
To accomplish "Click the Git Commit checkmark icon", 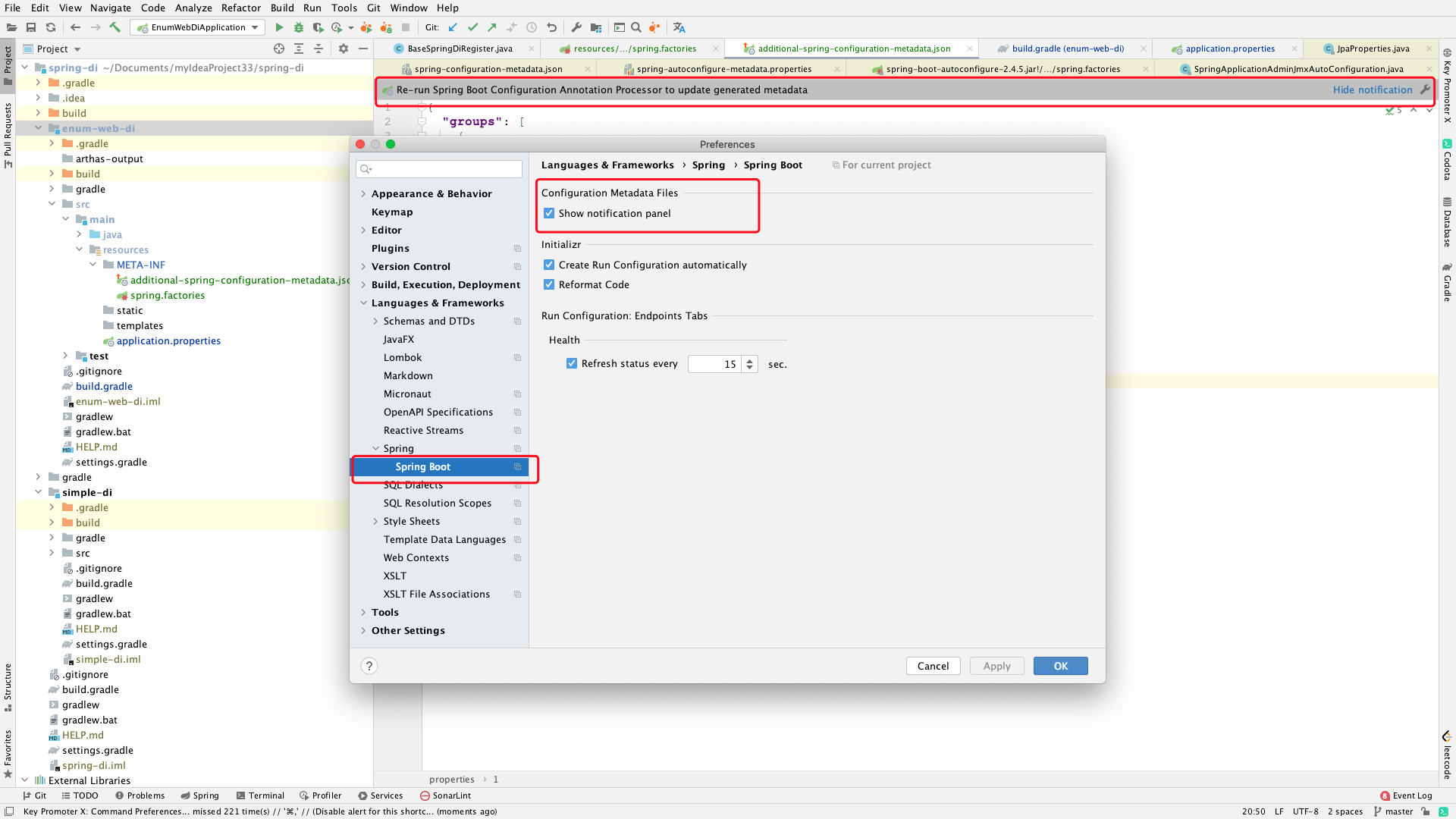I will point(472,27).
